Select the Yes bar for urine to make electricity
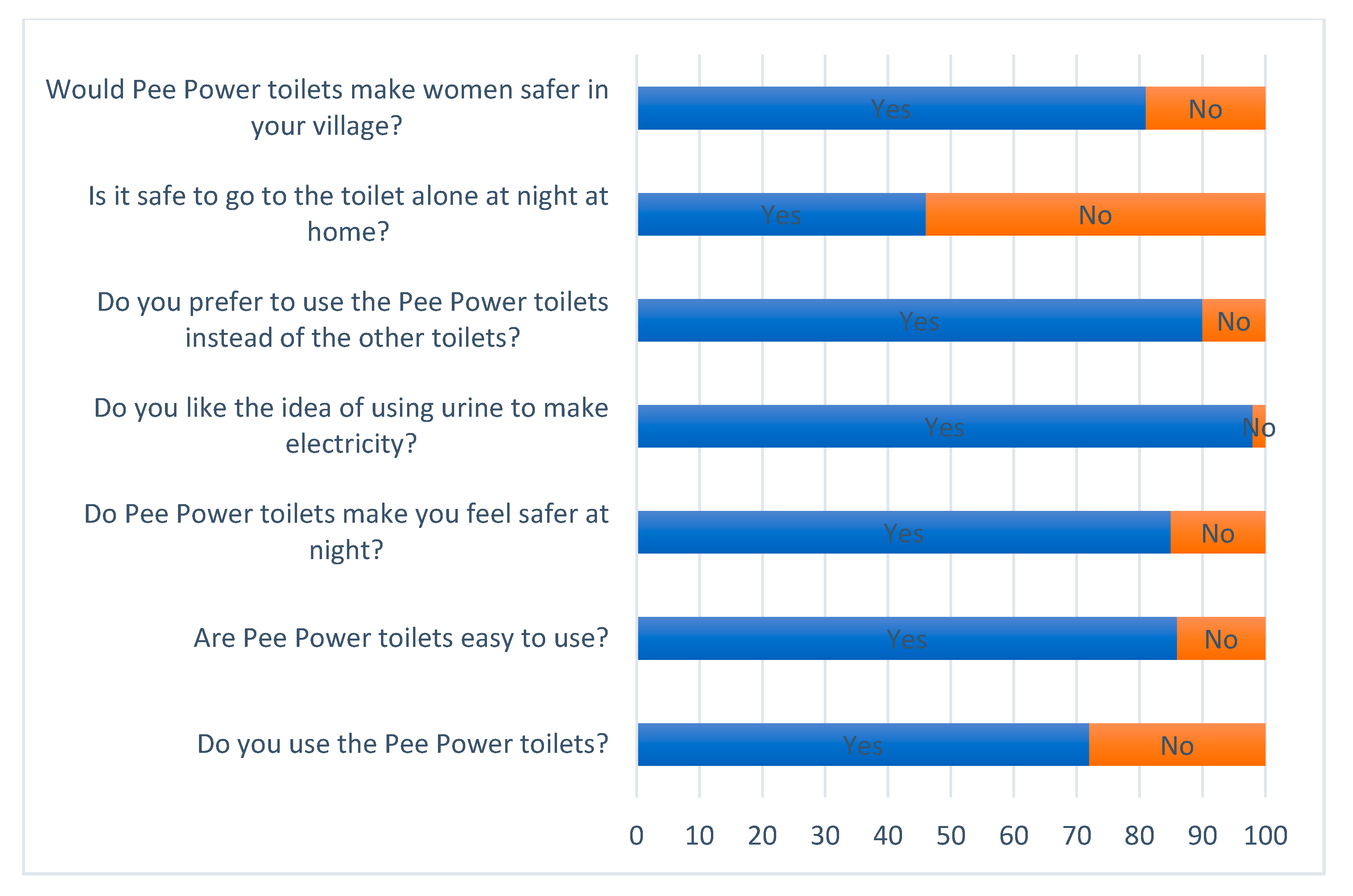 945,426
